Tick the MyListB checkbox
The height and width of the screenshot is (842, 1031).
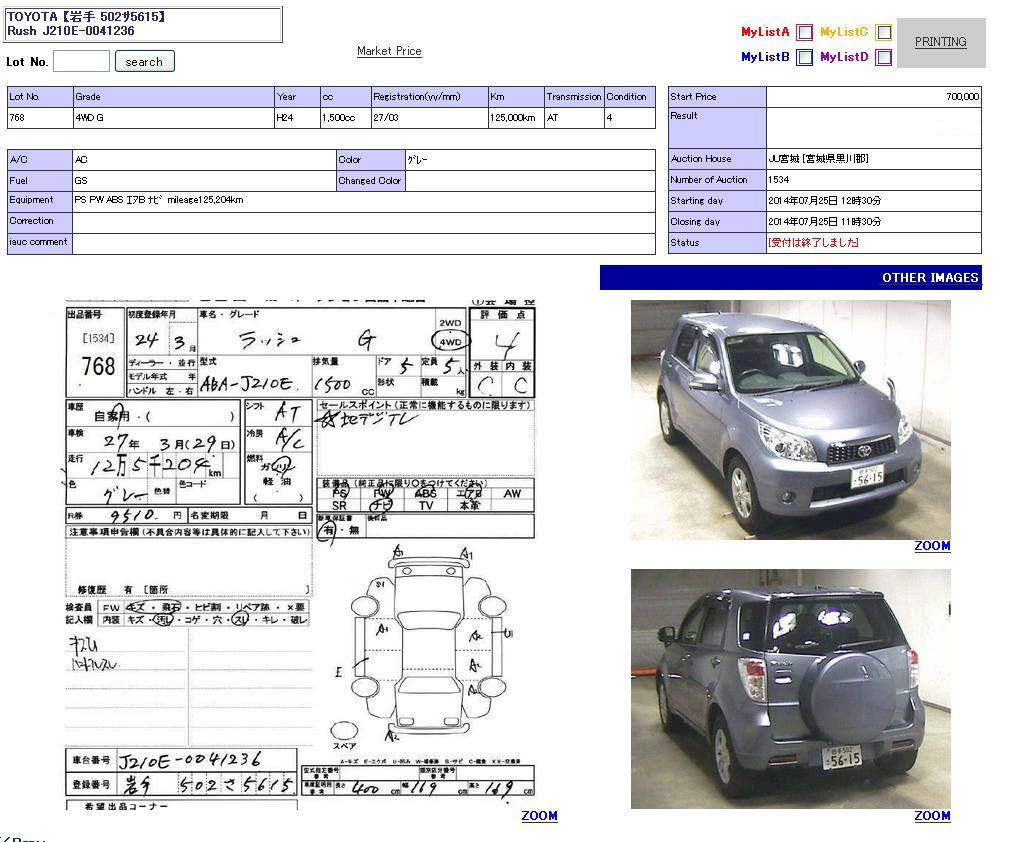[804, 57]
